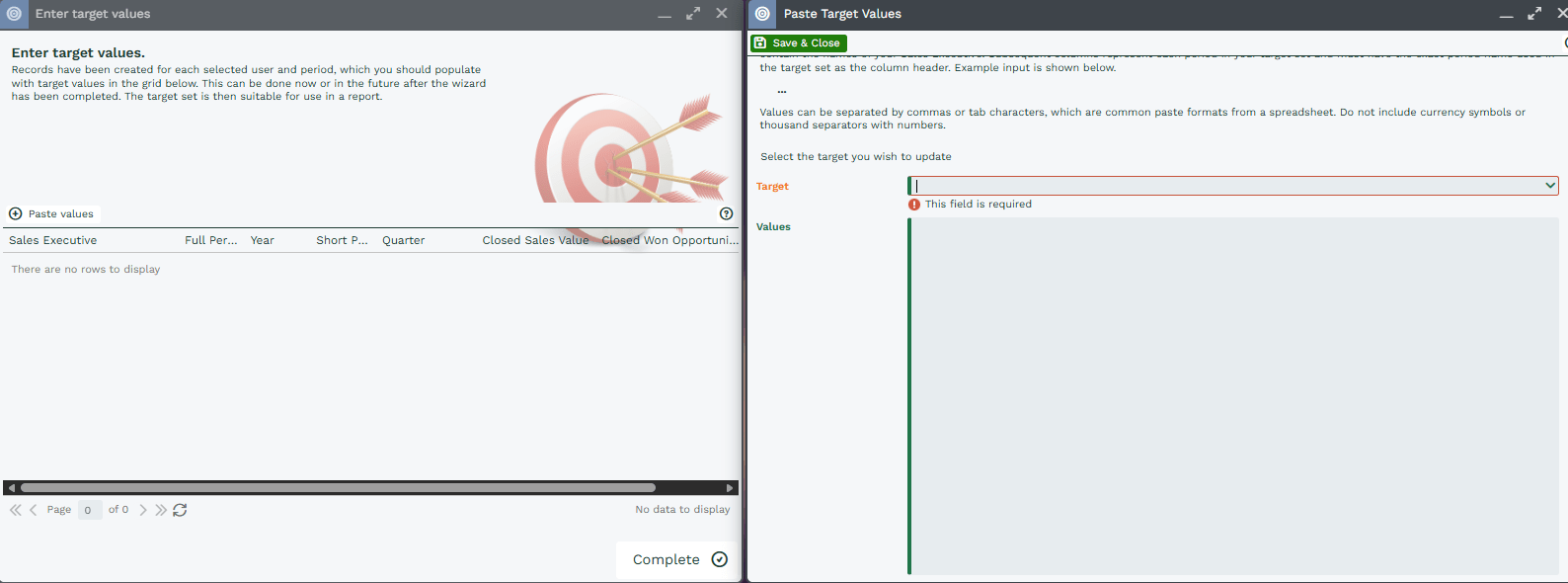Go to the first page of the grid

[x=16, y=510]
